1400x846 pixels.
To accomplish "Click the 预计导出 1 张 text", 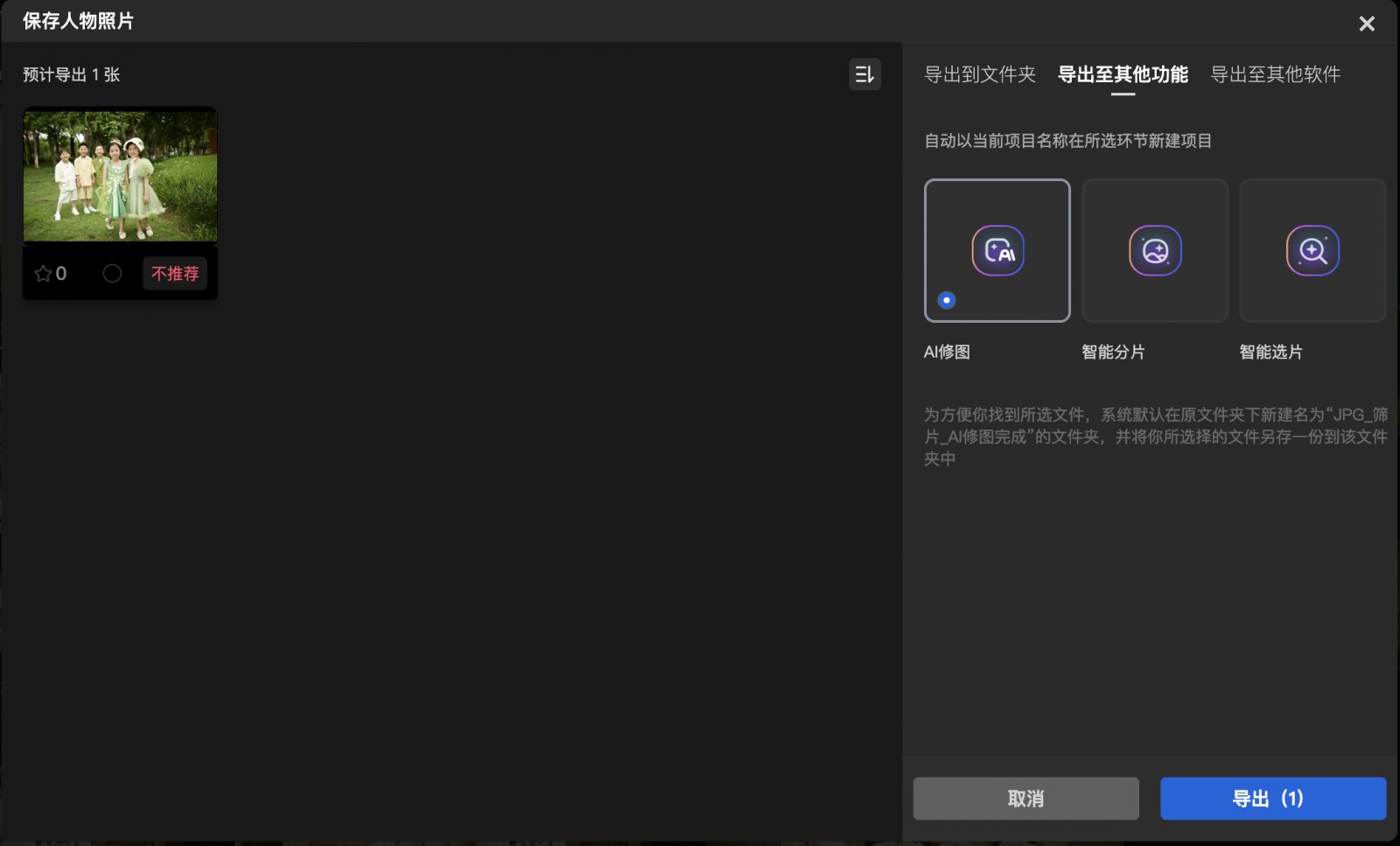I will pyautogui.click(x=72, y=74).
